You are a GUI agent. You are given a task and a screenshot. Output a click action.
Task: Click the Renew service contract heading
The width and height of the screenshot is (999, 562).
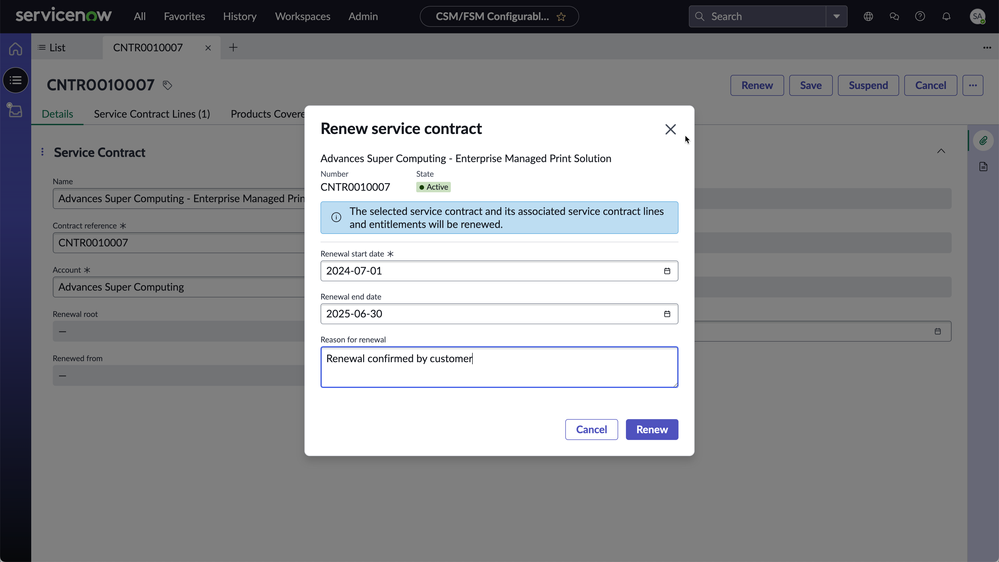click(401, 129)
